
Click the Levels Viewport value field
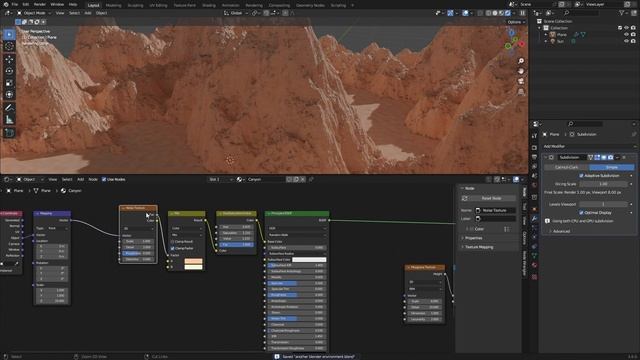click(603, 204)
